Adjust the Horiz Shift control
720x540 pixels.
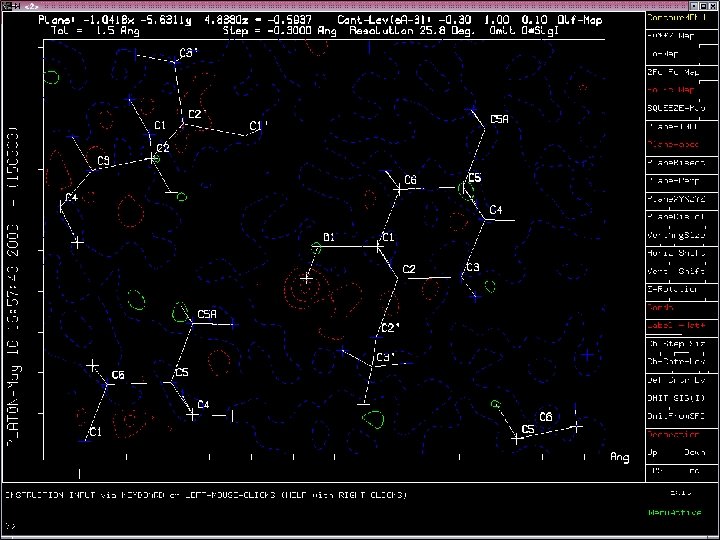coord(676,253)
